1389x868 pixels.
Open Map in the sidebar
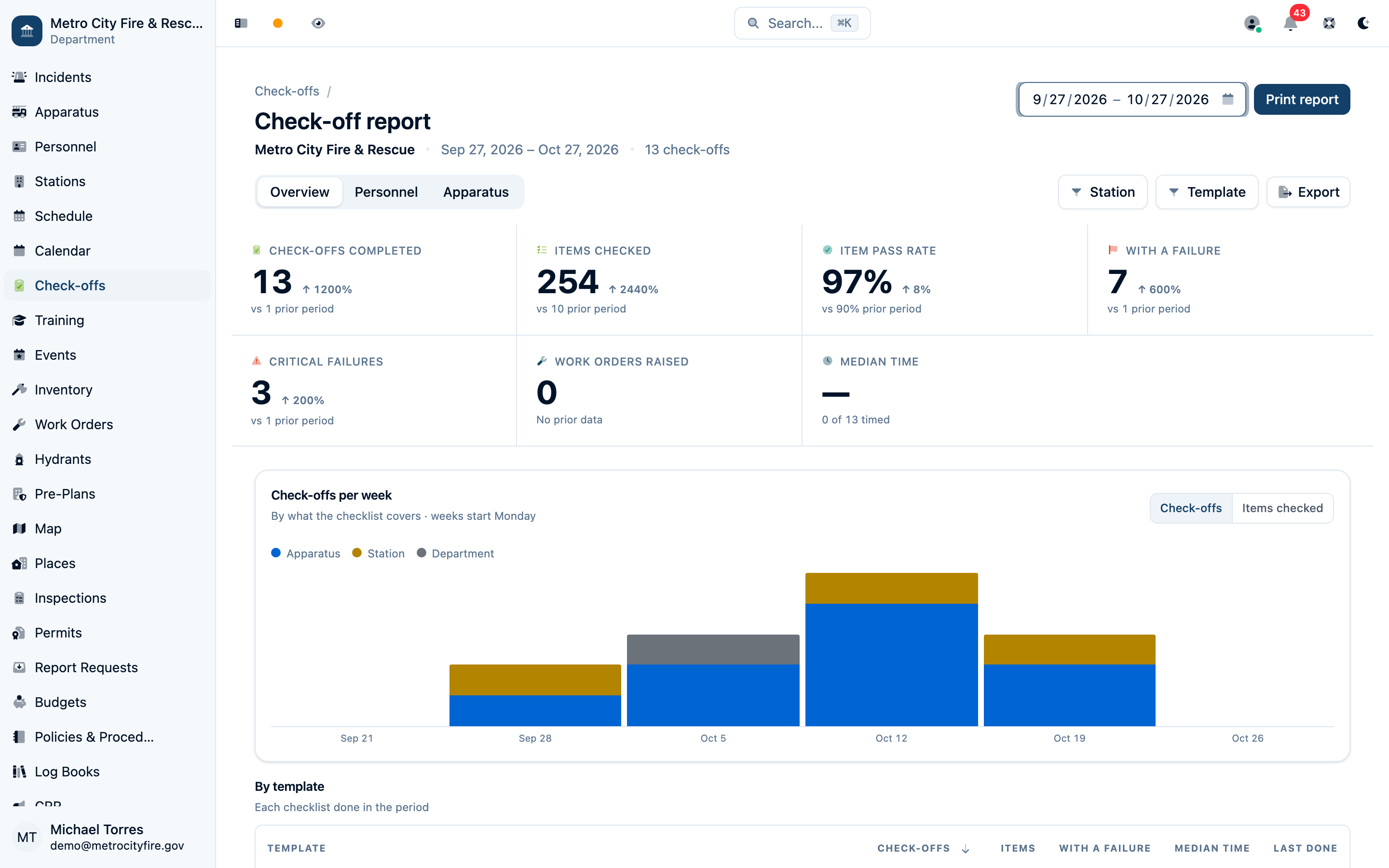[108, 529]
